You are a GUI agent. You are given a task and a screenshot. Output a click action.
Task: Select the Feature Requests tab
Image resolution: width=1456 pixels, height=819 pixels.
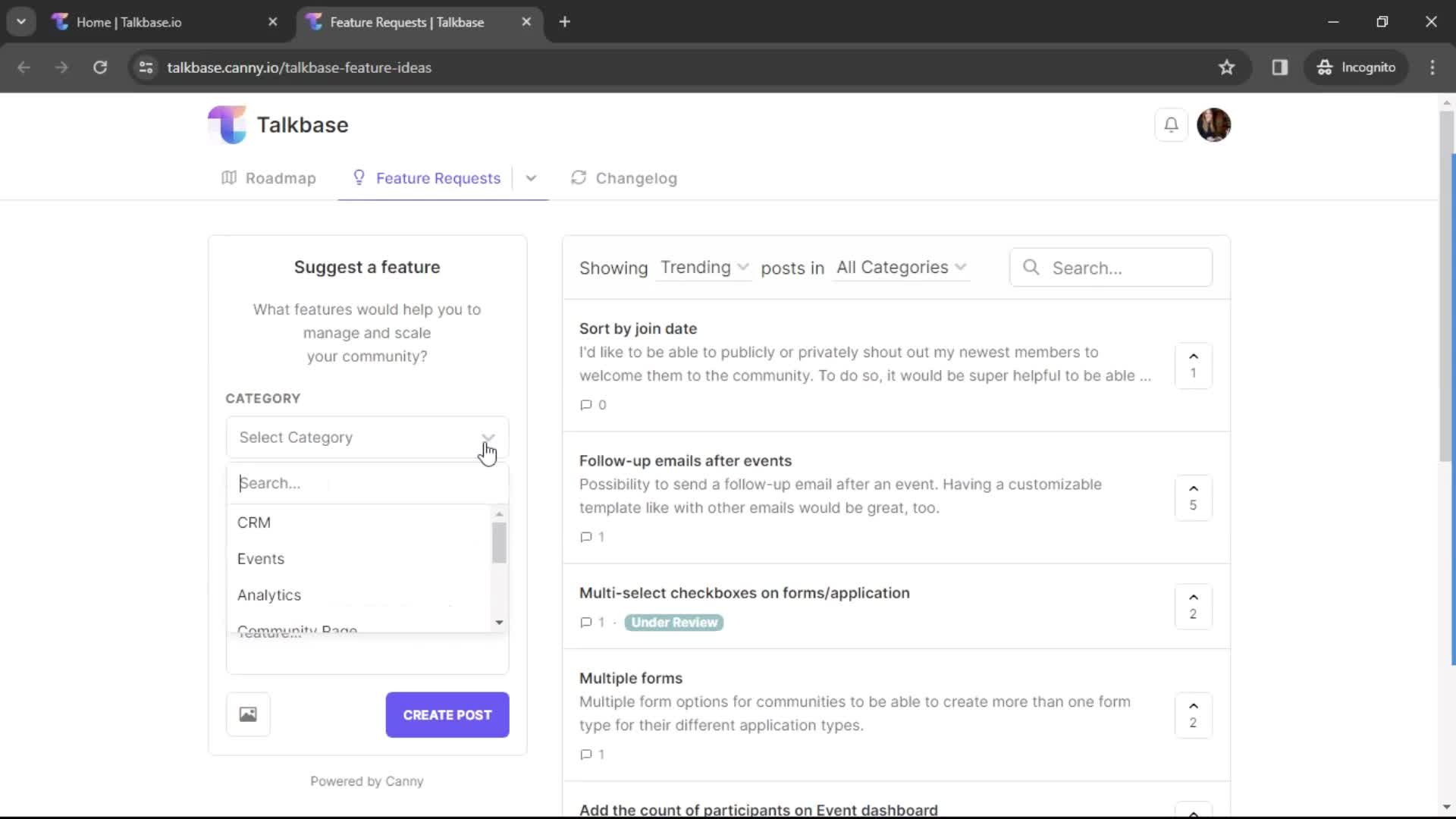point(437,178)
